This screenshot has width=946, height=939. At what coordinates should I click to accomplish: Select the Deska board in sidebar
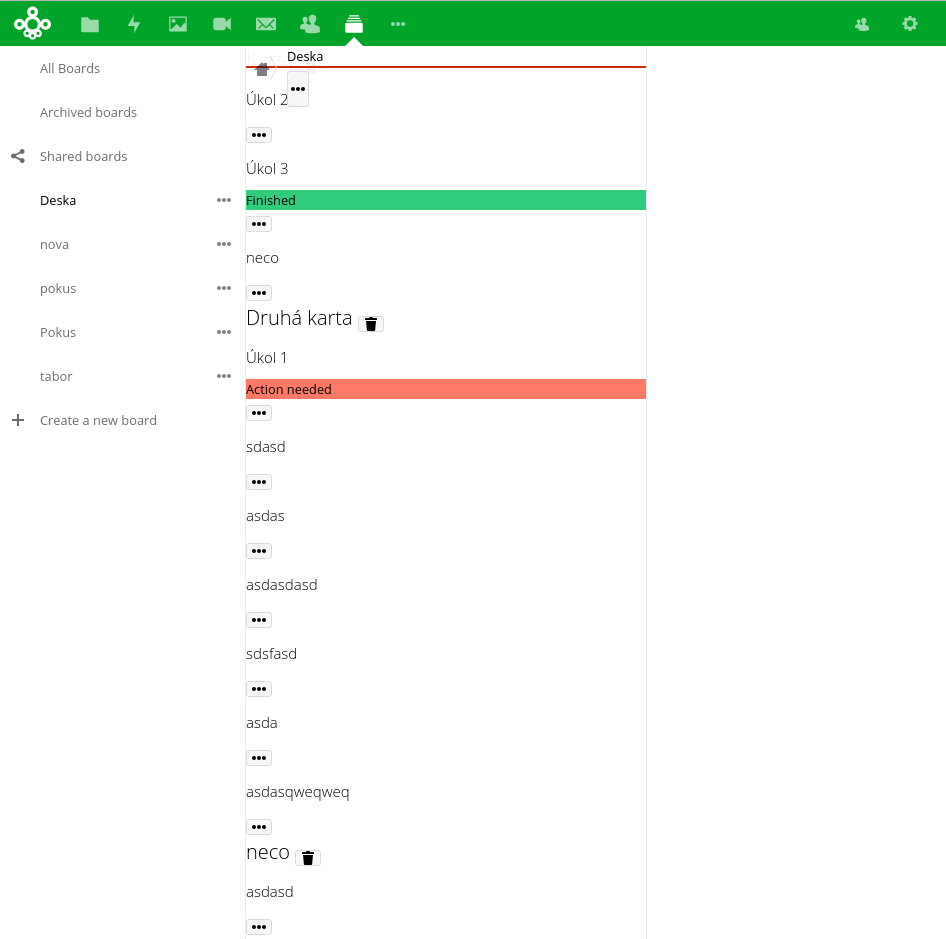[x=58, y=200]
